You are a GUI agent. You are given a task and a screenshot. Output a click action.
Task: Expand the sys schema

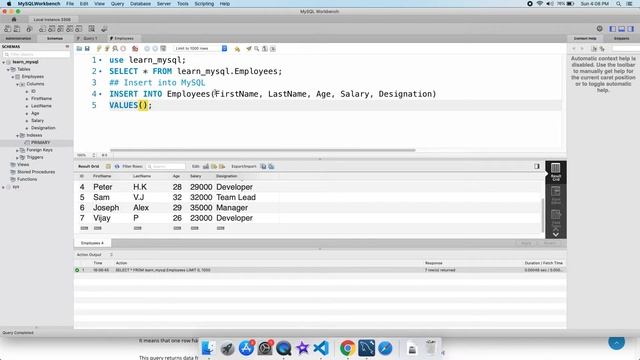(4, 187)
